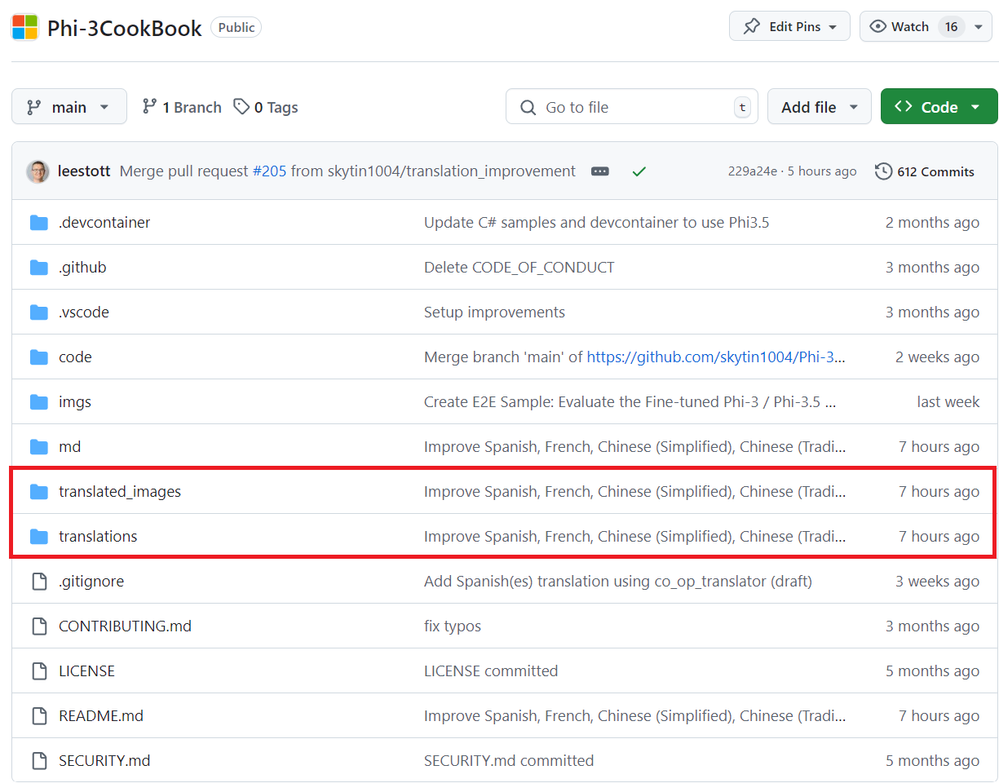Open the main branch selector dropdown
The width and height of the screenshot is (999, 784).
click(x=69, y=106)
